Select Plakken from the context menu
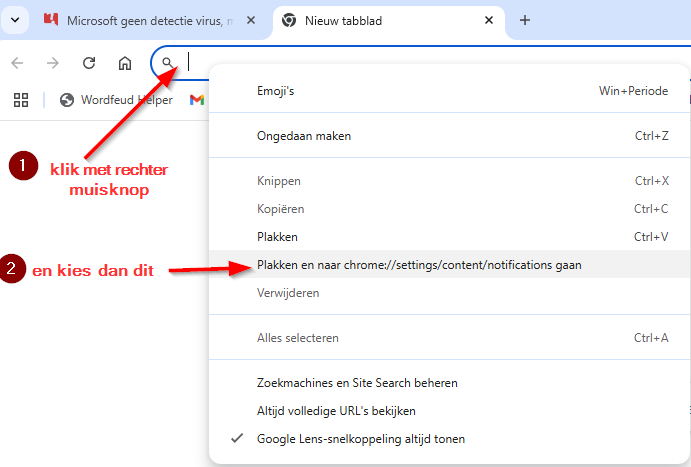691x467 pixels. tap(278, 237)
